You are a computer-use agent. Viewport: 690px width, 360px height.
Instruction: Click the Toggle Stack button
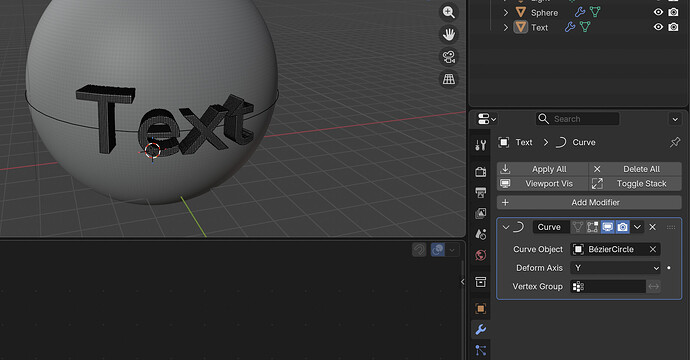635,184
